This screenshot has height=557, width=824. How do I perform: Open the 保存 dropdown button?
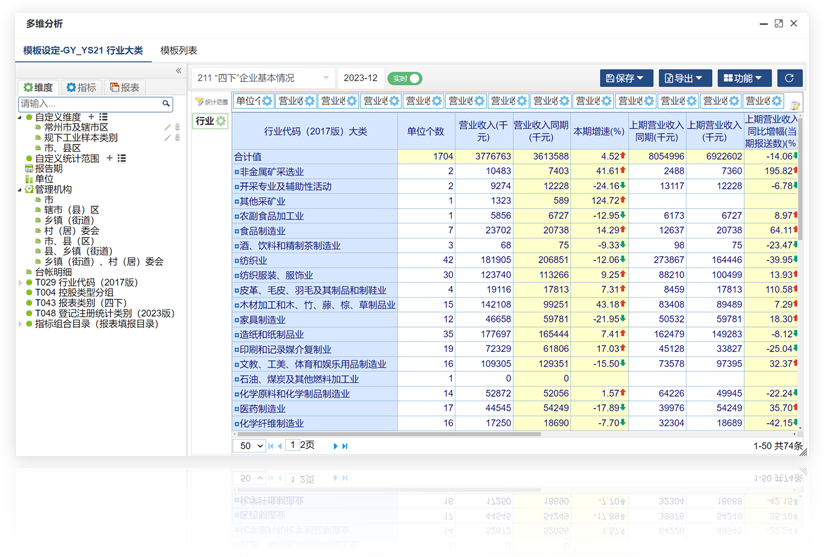click(627, 78)
